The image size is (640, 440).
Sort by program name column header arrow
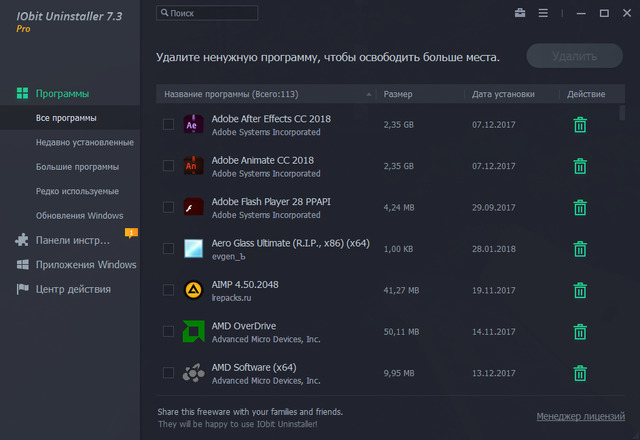click(369, 95)
